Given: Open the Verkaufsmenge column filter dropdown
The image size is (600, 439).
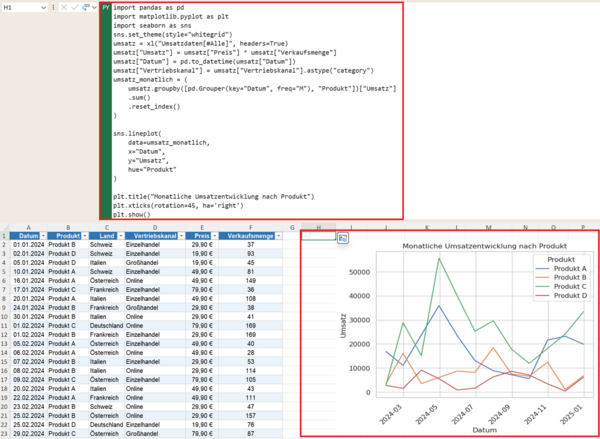Looking at the screenshot, I should pyautogui.click(x=279, y=236).
